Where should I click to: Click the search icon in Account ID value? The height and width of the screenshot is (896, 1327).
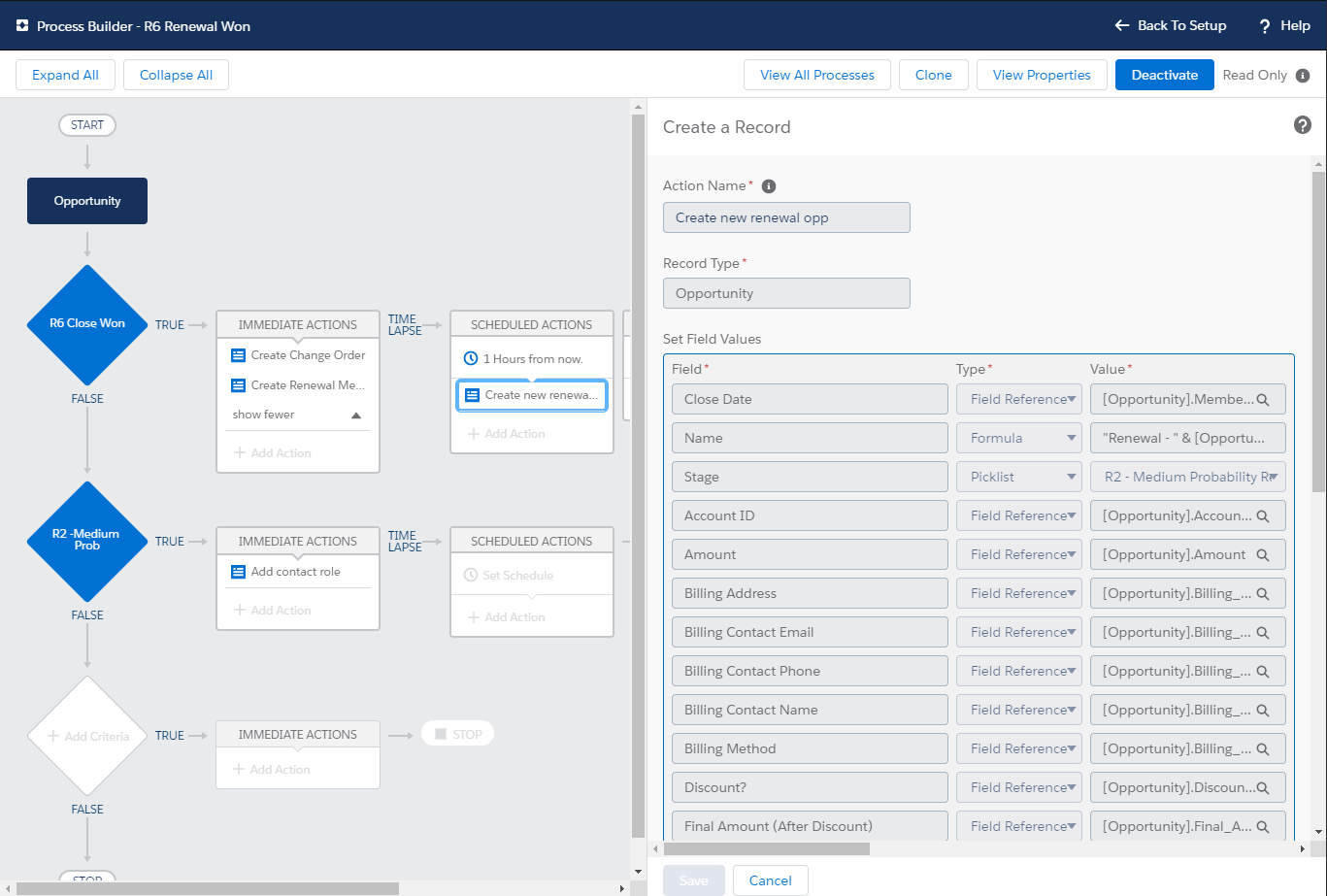click(x=1263, y=515)
